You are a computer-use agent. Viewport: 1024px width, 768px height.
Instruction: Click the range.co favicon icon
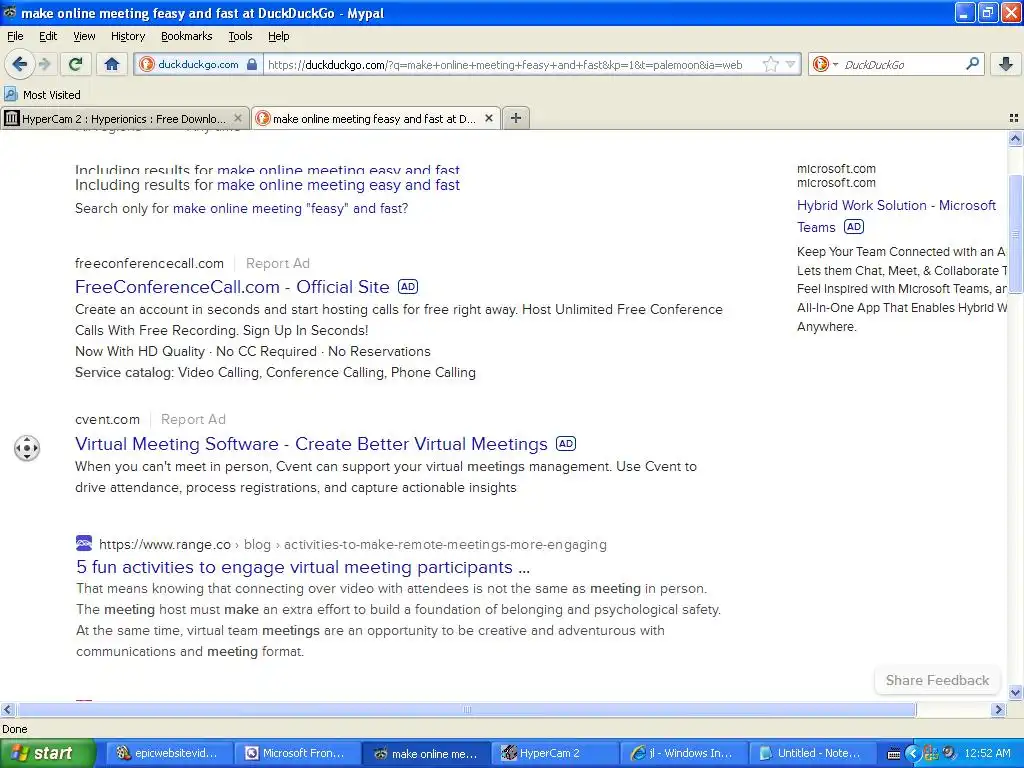(84, 543)
